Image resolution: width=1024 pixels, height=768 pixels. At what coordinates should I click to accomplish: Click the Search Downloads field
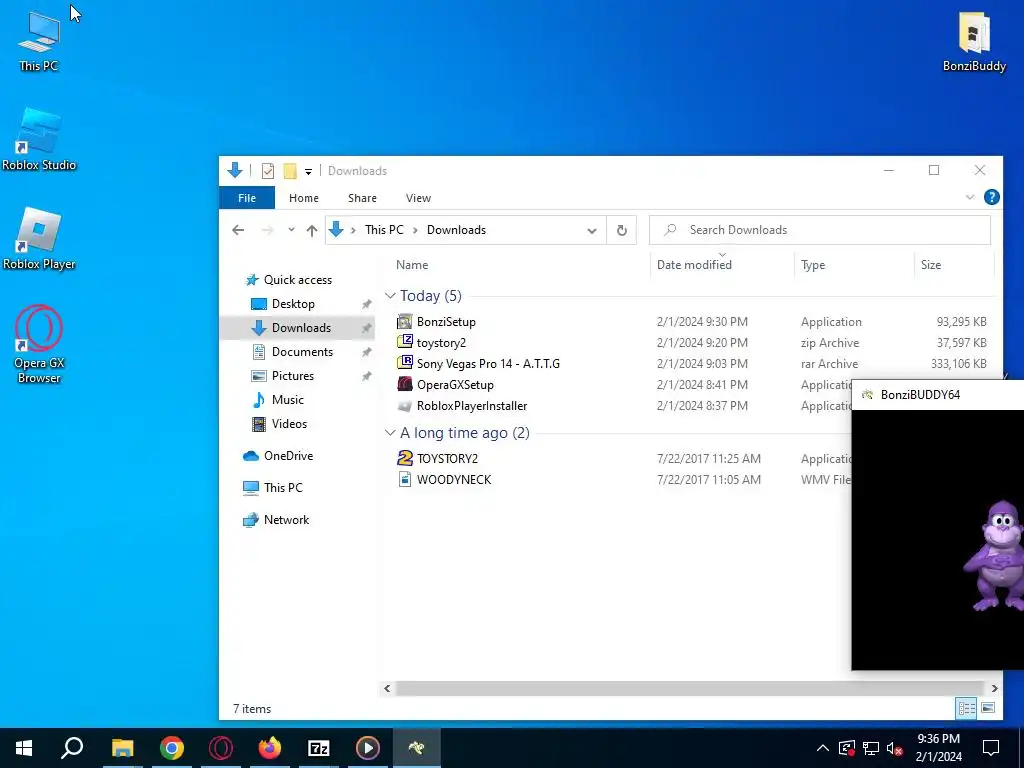pos(820,230)
